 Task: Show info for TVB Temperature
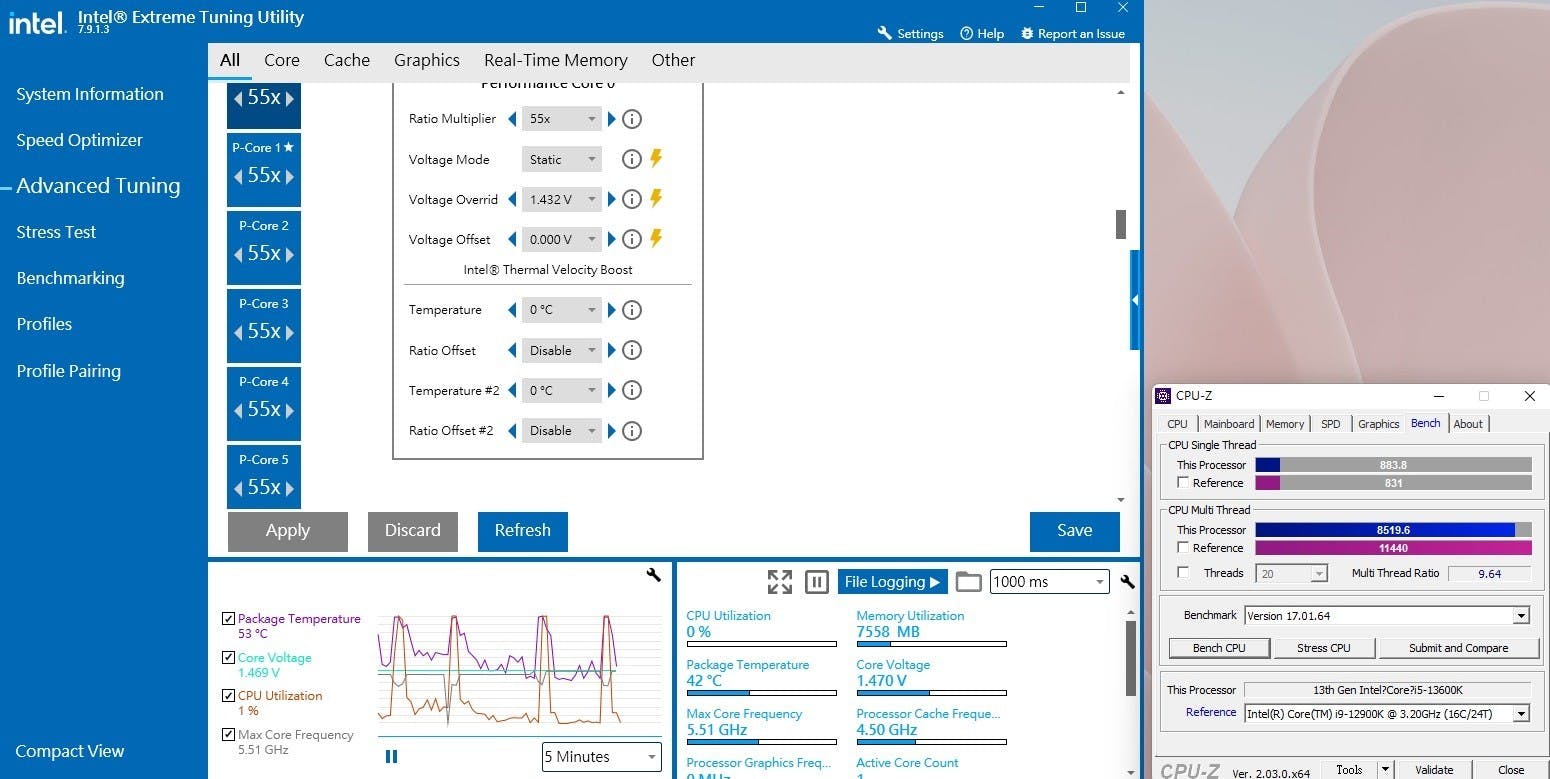pos(632,310)
